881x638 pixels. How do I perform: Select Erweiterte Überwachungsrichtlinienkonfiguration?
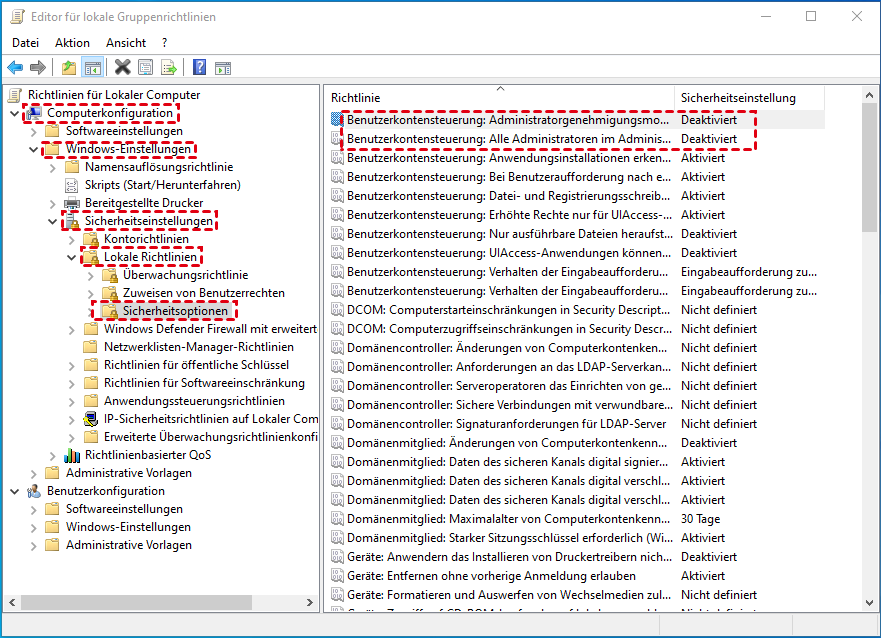point(211,437)
